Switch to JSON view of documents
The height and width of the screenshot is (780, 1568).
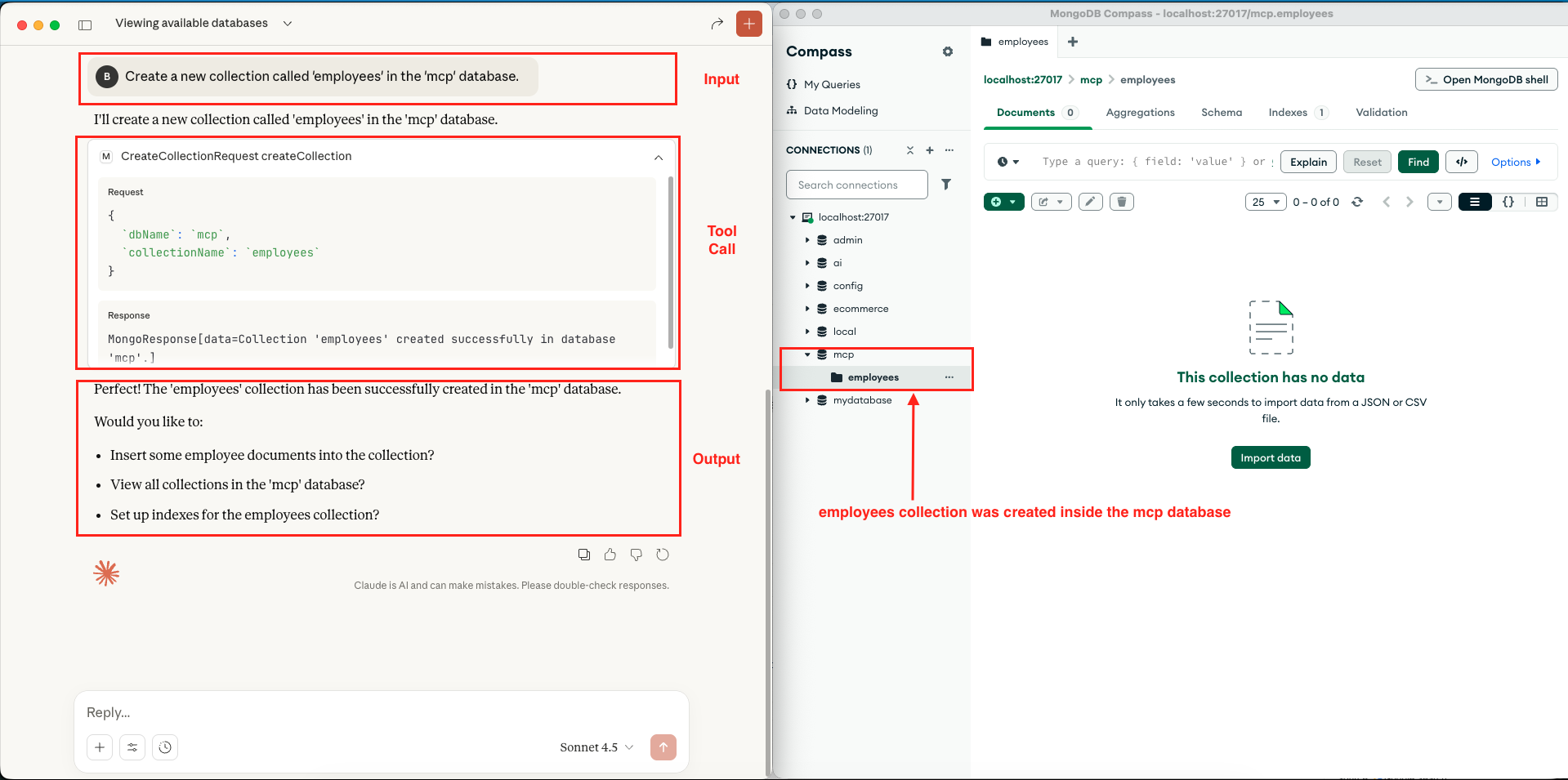(x=1508, y=202)
